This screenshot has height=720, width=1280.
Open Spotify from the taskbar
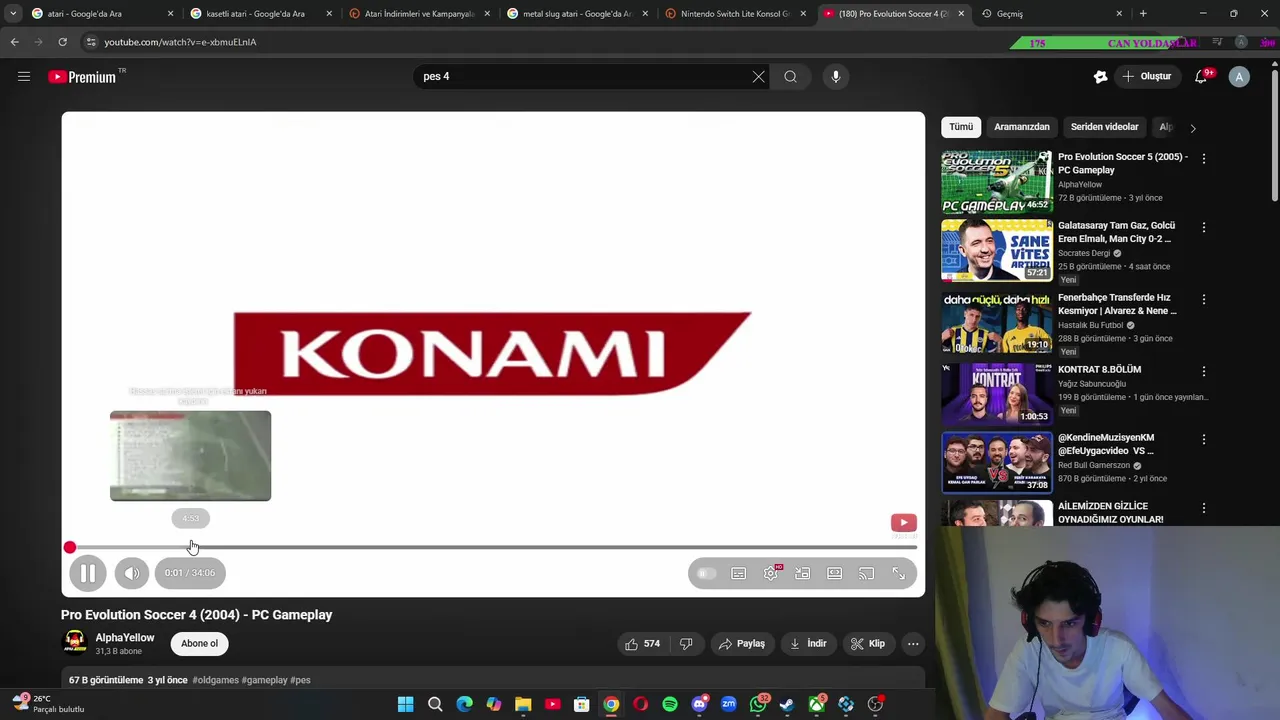click(670, 704)
